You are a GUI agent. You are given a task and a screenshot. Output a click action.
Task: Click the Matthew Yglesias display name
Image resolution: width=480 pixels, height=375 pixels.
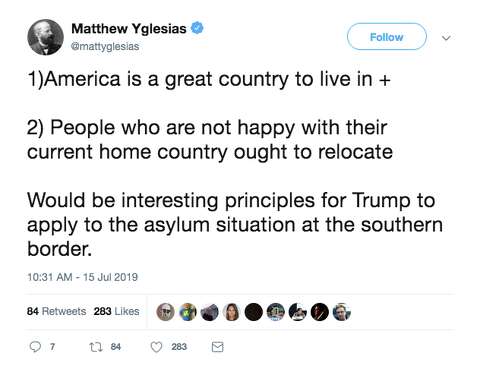pyautogui.click(x=129, y=29)
